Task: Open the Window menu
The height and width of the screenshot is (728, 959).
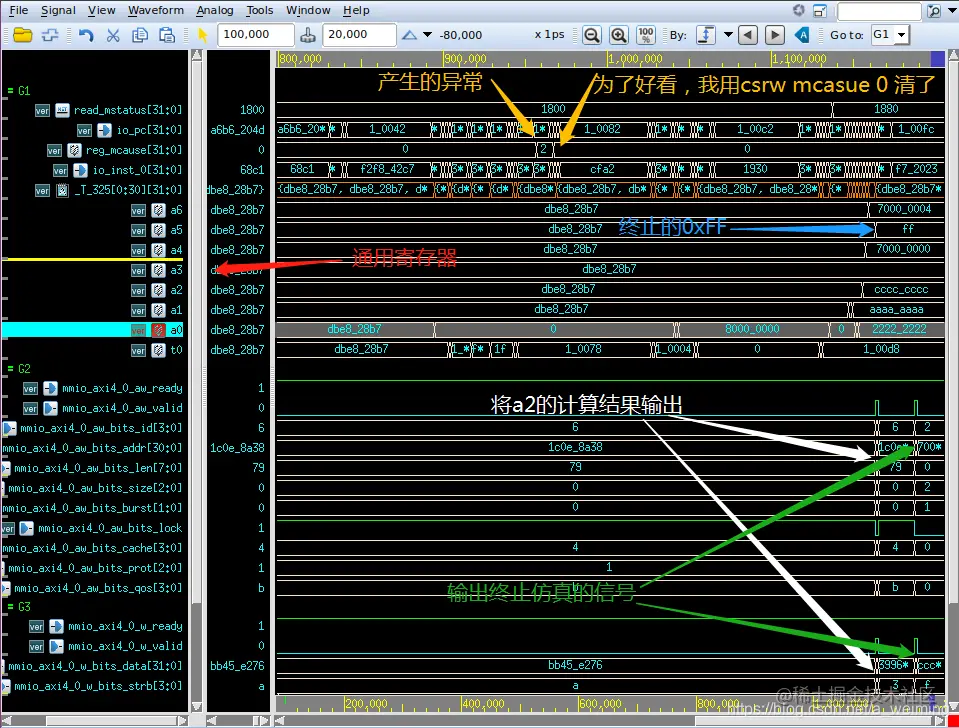Action: coord(308,10)
